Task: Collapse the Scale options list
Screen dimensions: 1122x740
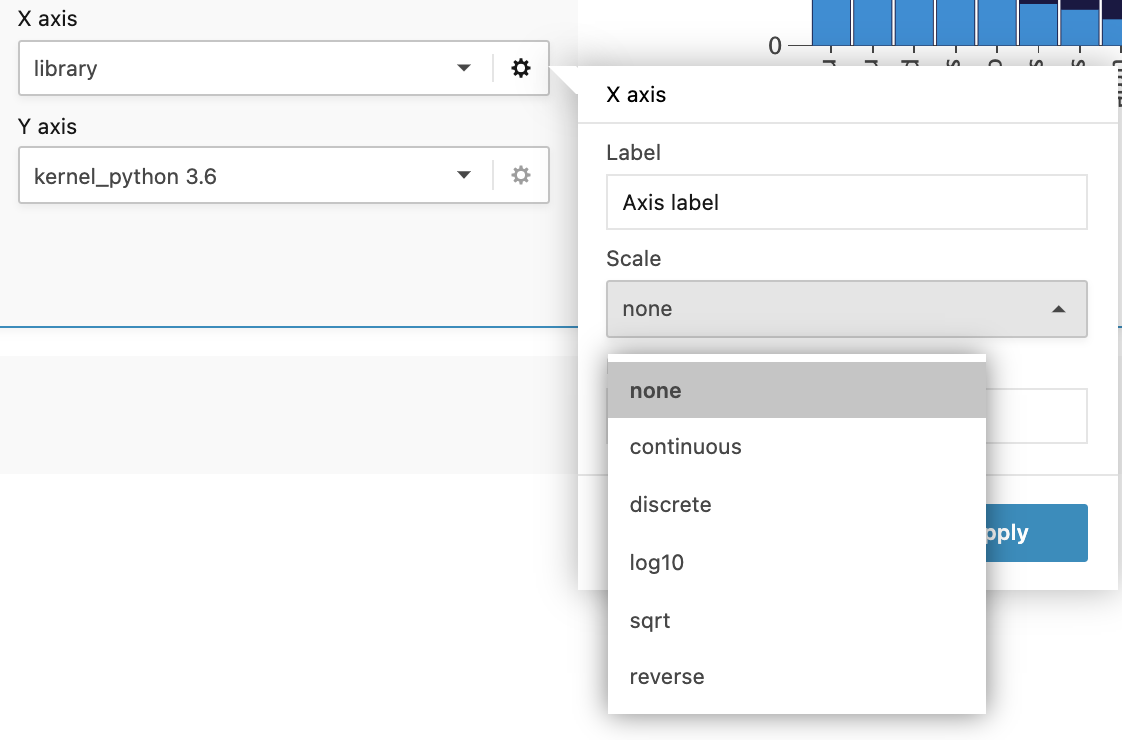Action: pos(1058,308)
